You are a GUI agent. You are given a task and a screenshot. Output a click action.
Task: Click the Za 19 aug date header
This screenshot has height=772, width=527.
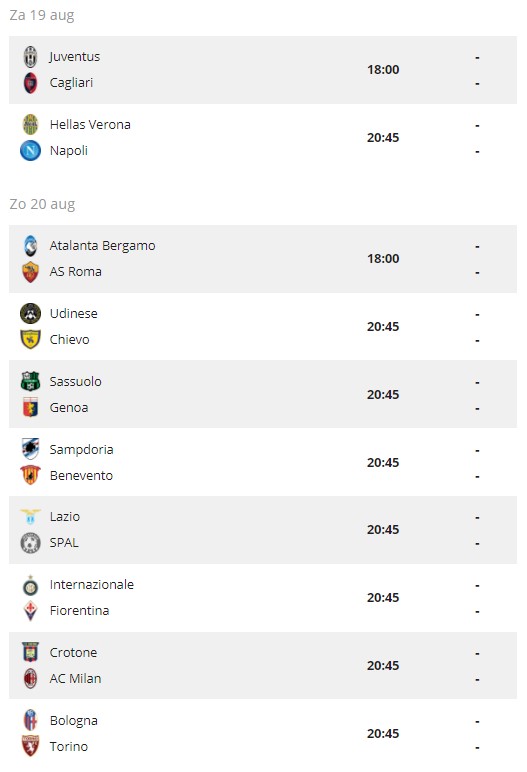[x=42, y=15]
